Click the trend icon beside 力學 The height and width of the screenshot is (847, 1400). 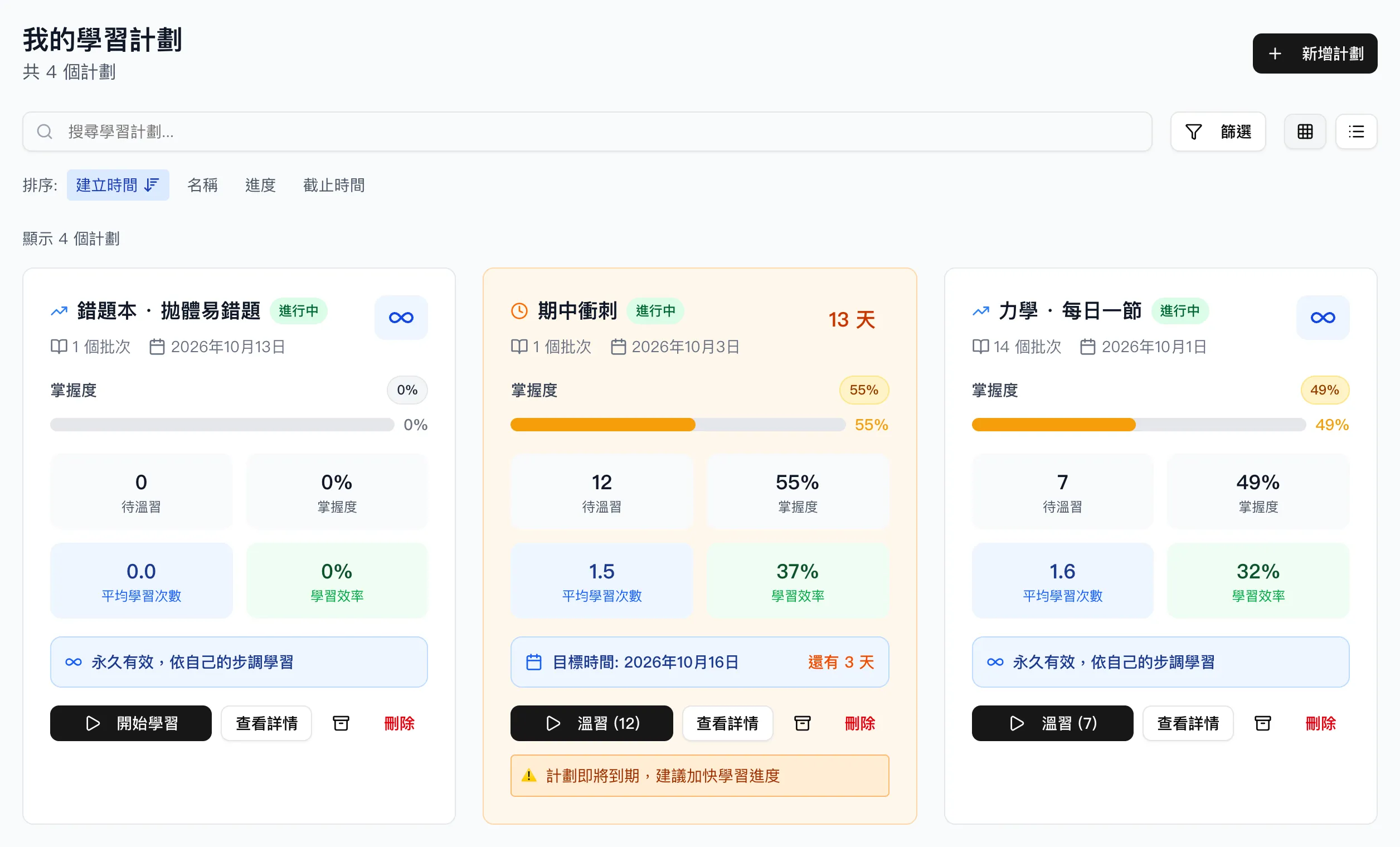point(981,311)
